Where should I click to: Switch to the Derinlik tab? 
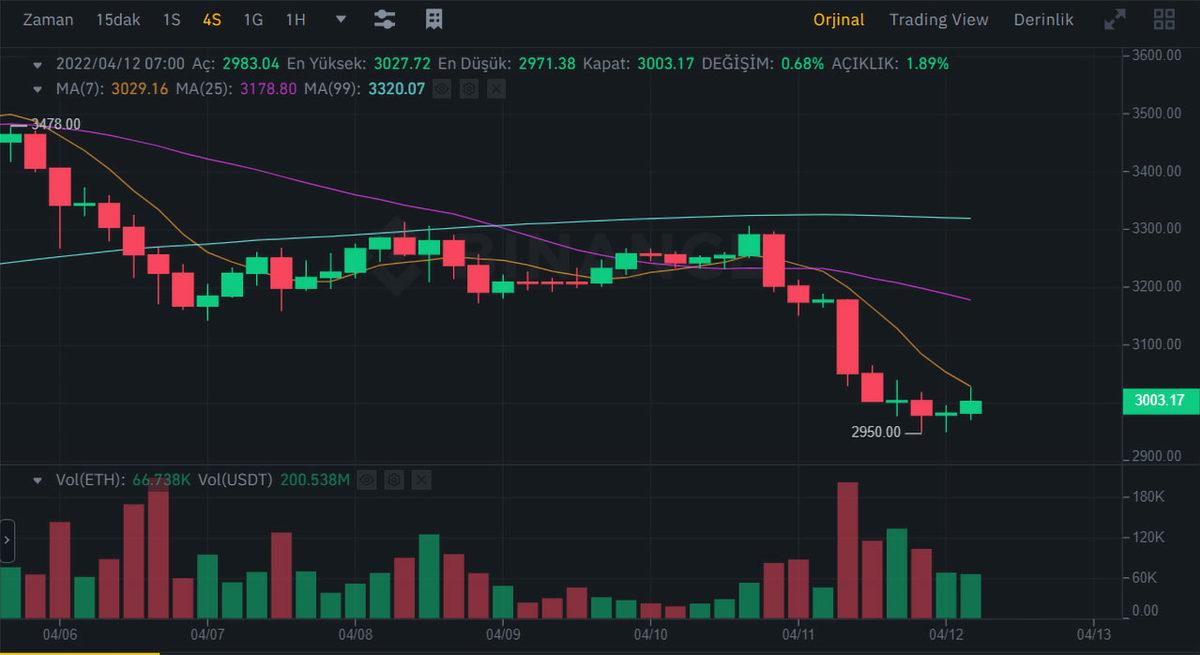click(x=1043, y=20)
